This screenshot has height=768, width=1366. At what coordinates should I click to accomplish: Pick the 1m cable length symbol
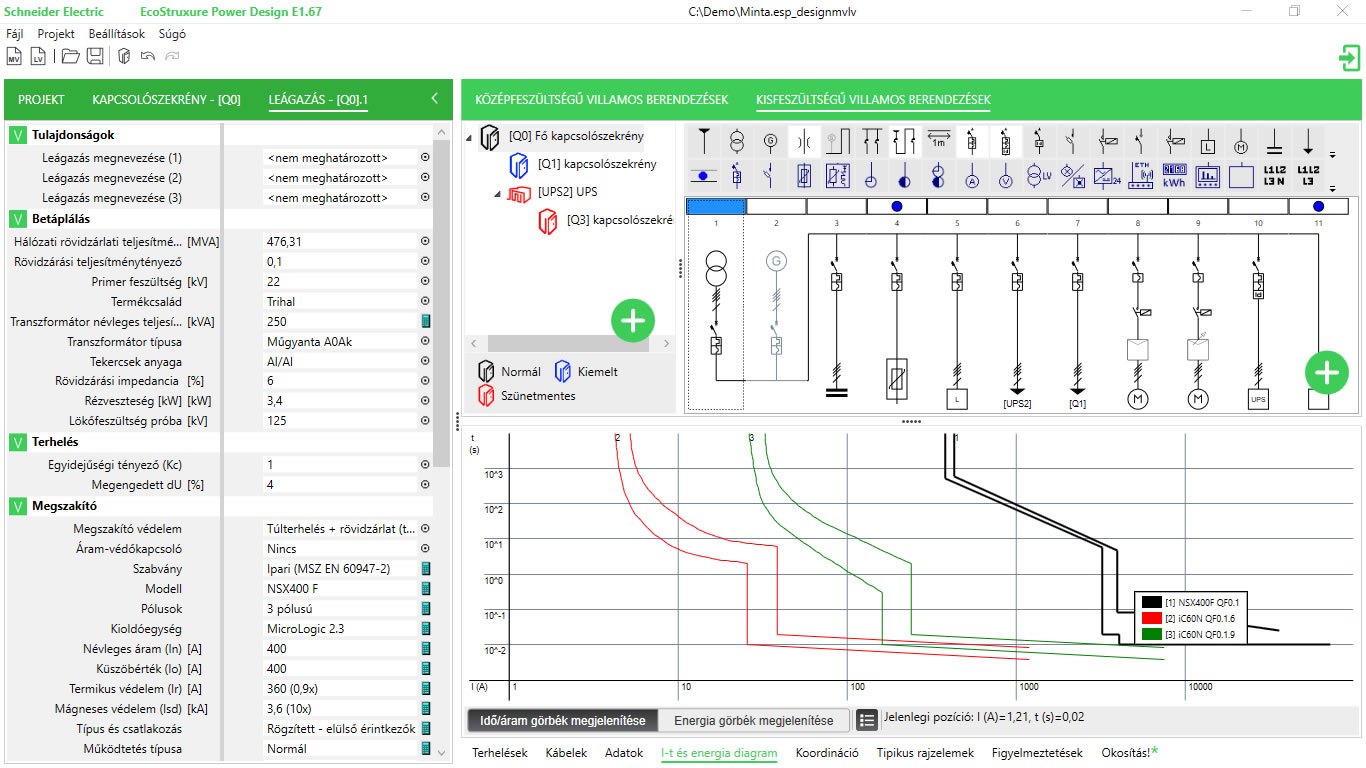(938, 139)
